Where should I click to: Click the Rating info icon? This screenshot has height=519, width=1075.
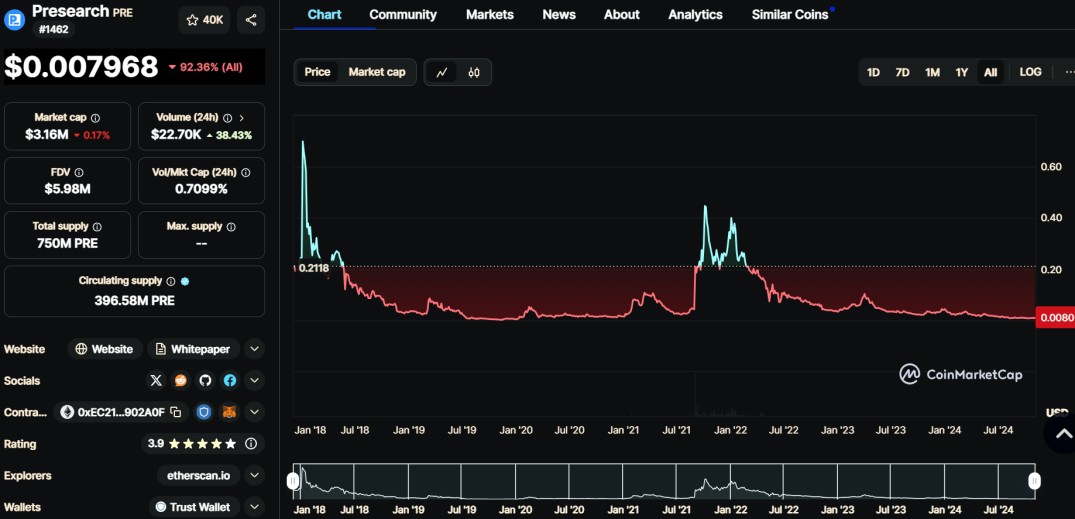click(x=252, y=444)
